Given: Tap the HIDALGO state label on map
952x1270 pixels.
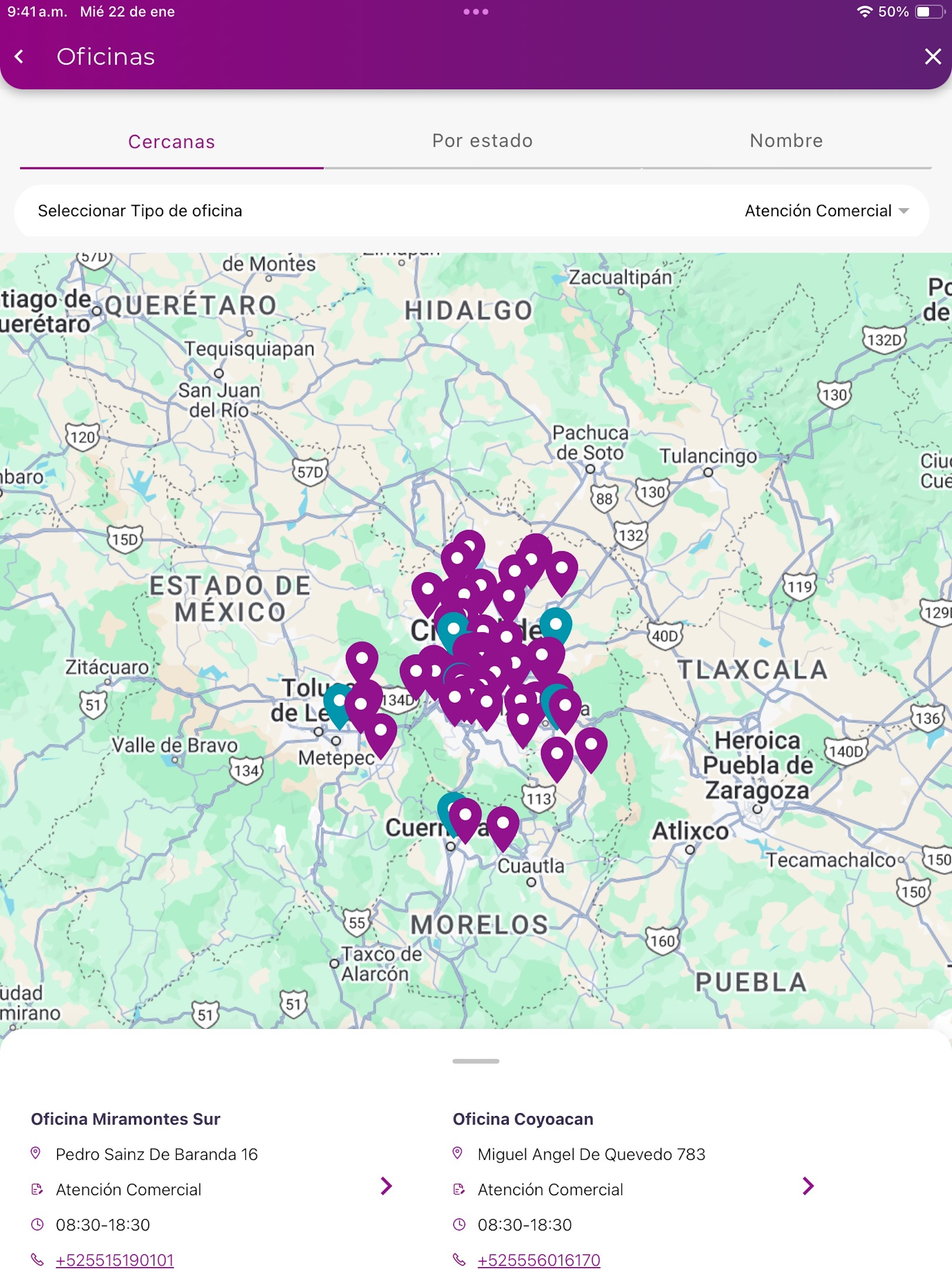Looking at the screenshot, I should click(469, 311).
